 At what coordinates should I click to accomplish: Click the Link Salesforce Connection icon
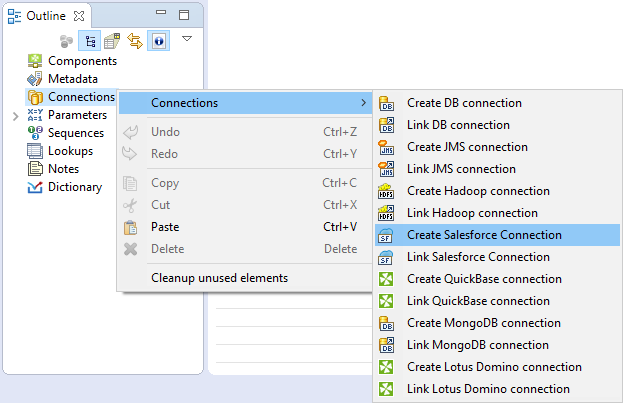pos(387,257)
